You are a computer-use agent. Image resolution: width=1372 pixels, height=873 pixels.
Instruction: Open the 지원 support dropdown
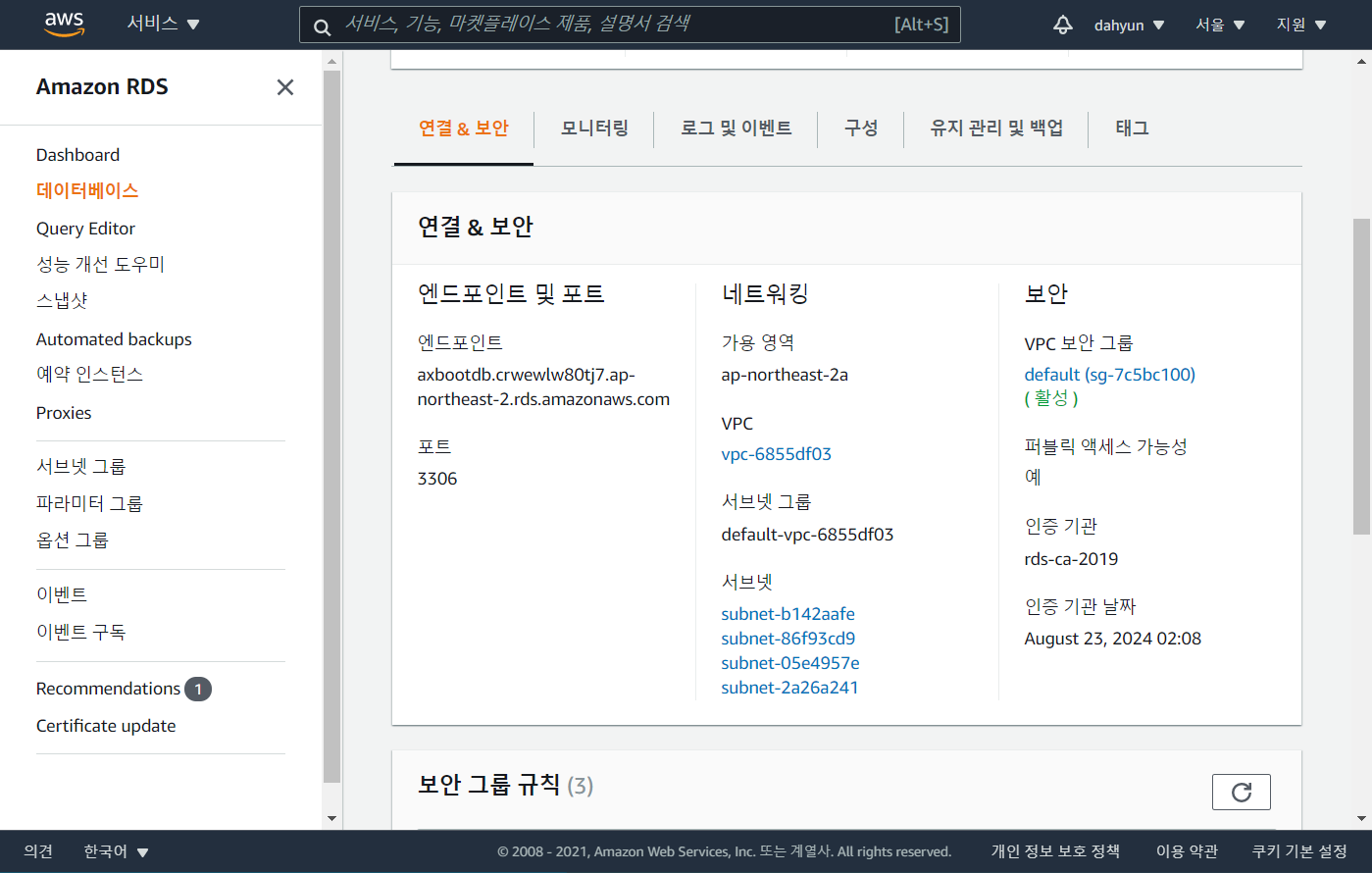click(x=1300, y=25)
